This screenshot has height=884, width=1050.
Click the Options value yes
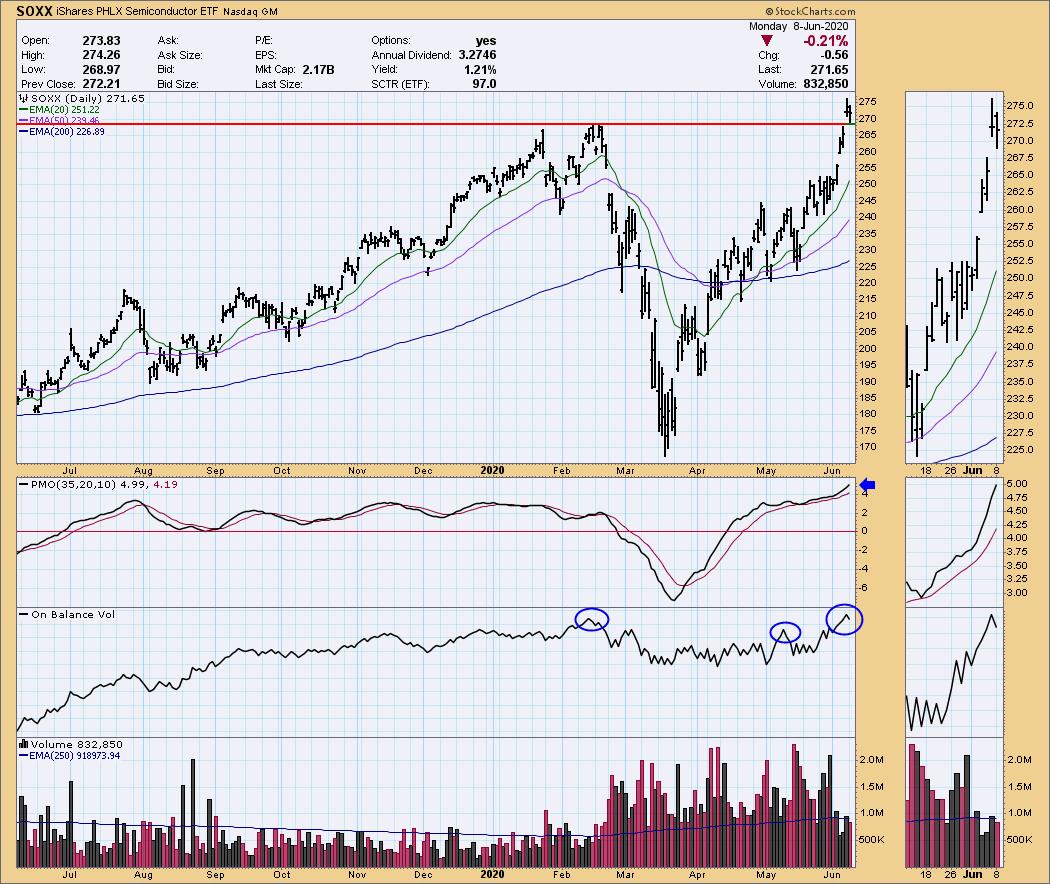[485, 40]
